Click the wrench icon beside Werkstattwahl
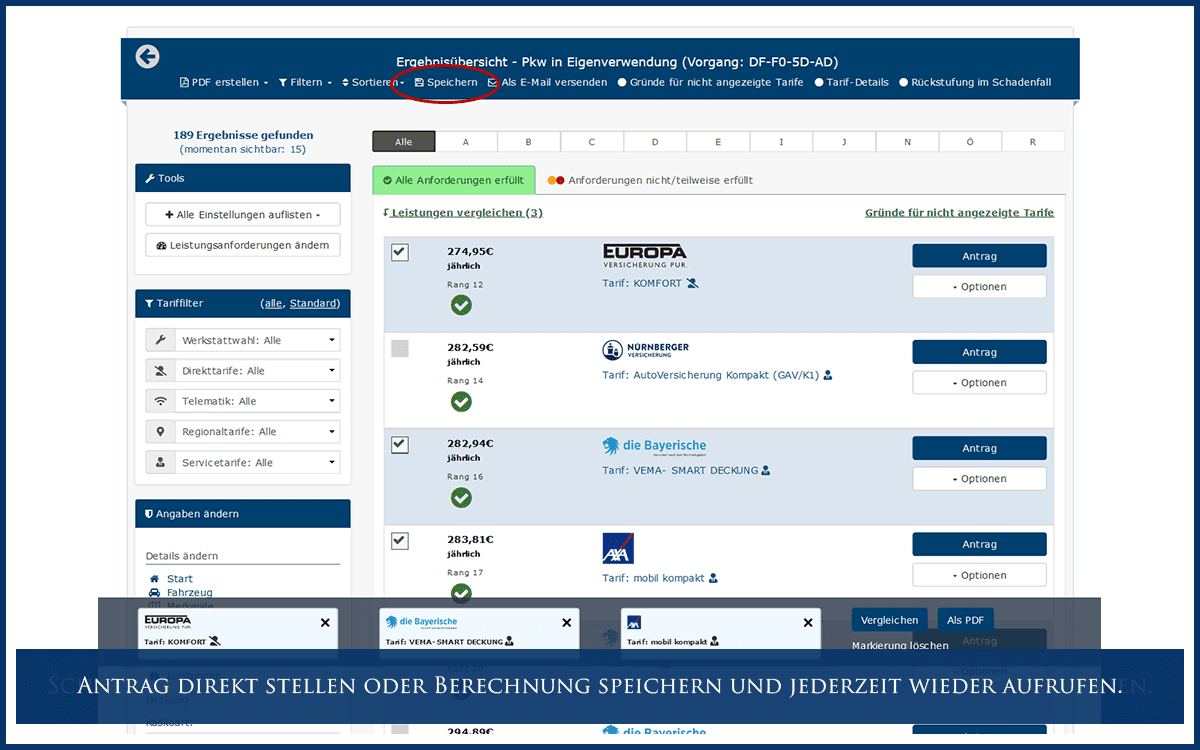Screen dimensions: 1200x750 (160, 340)
